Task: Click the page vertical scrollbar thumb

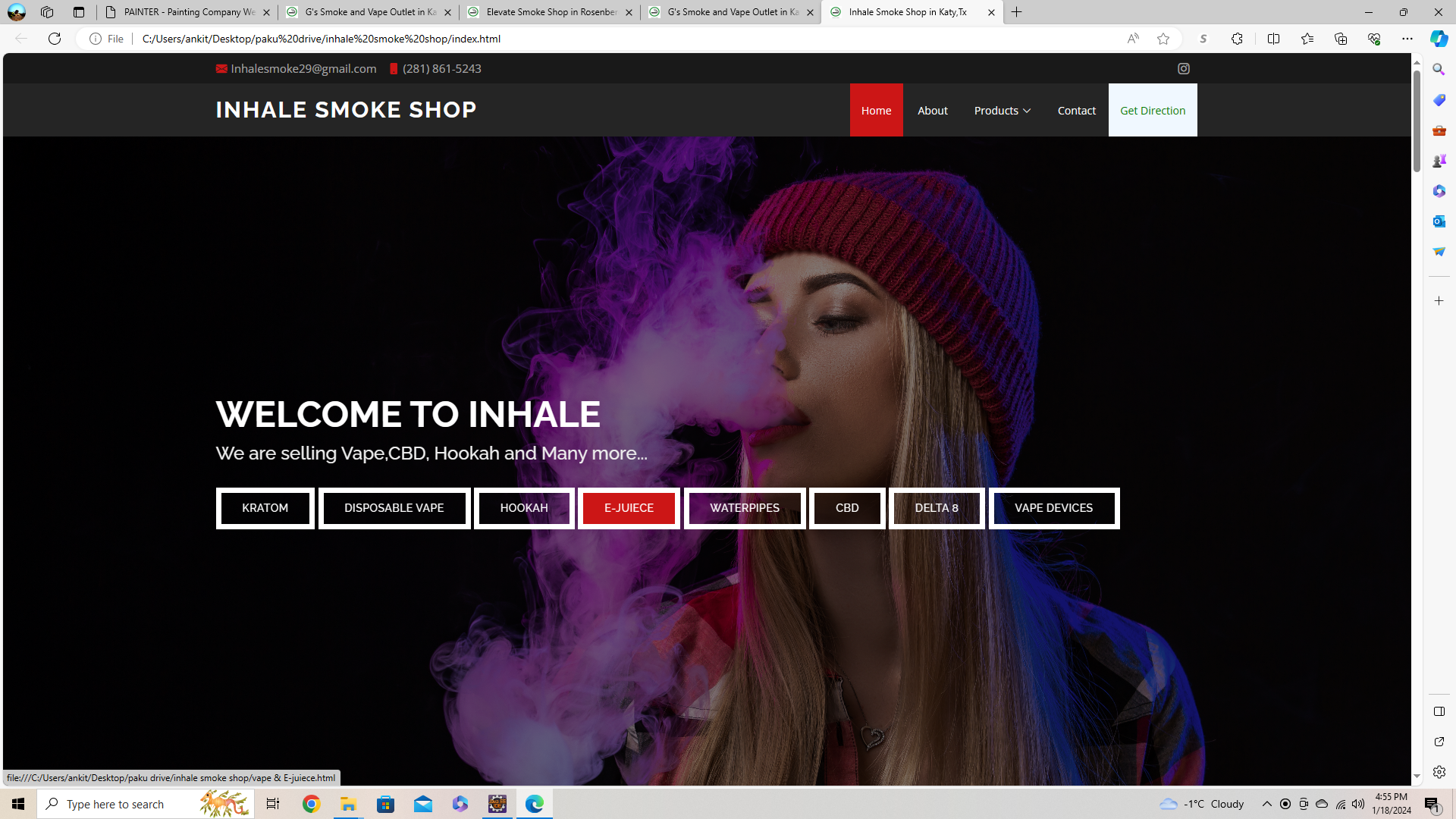Action: [1416, 121]
